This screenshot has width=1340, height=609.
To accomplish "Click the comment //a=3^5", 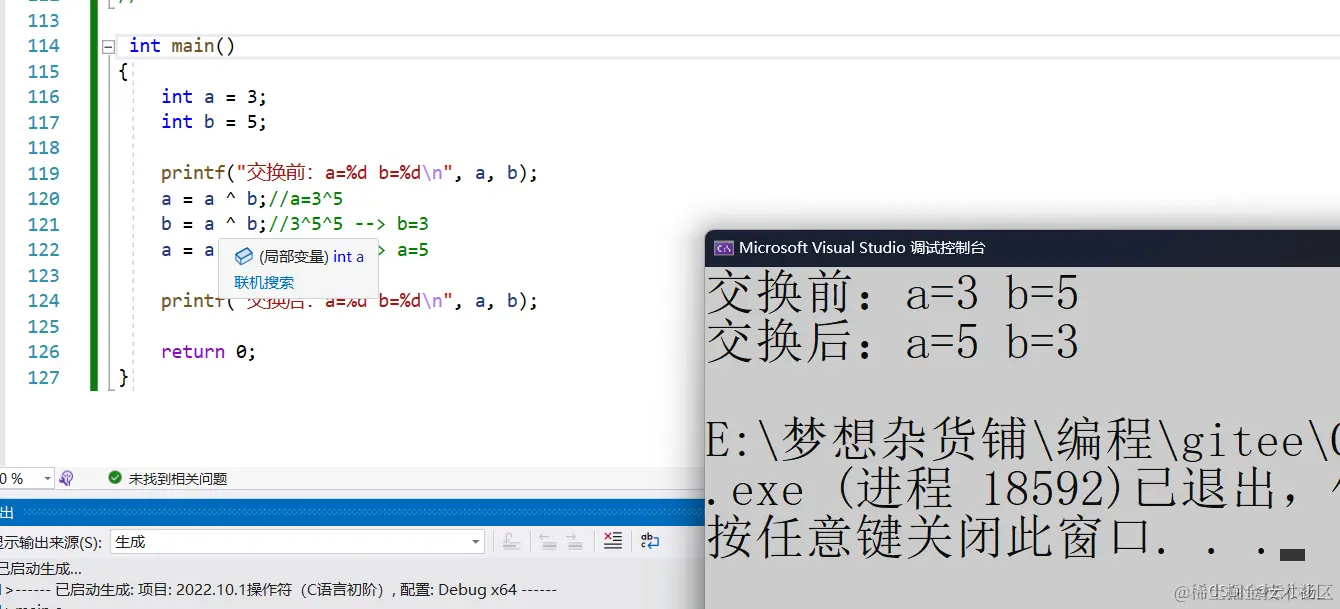I will tap(305, 199).
